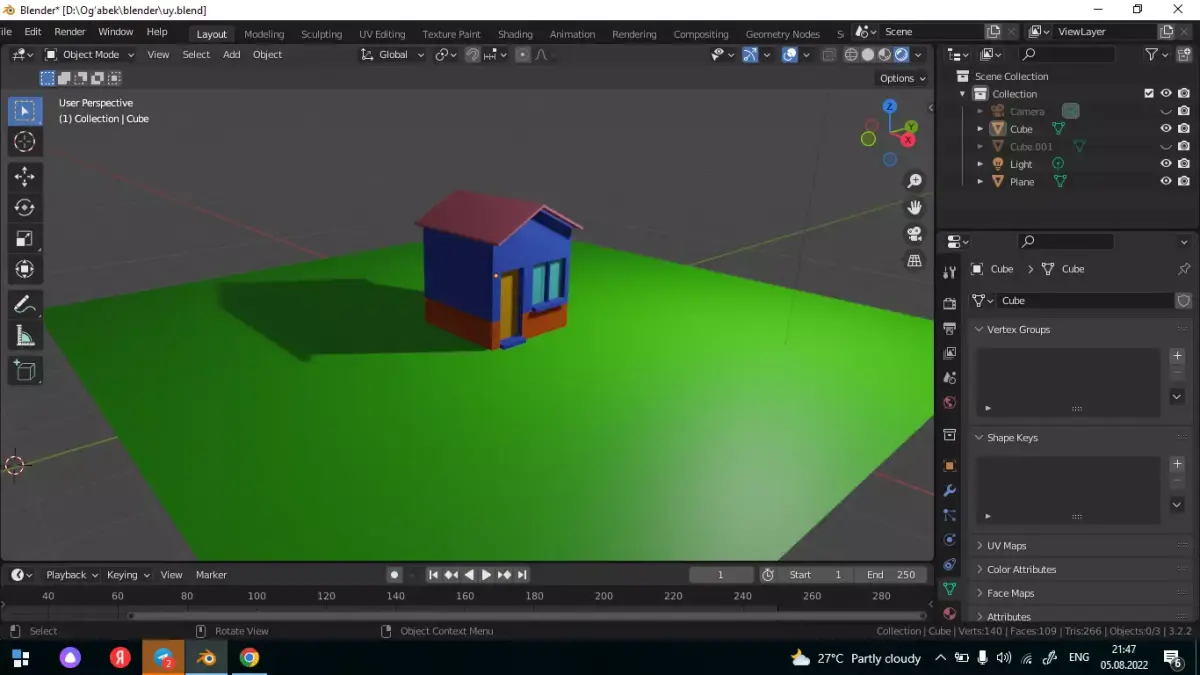The image size is (1200, 675).
Task: Switch to the Modeling workspace tab
Action: [264, 34]
